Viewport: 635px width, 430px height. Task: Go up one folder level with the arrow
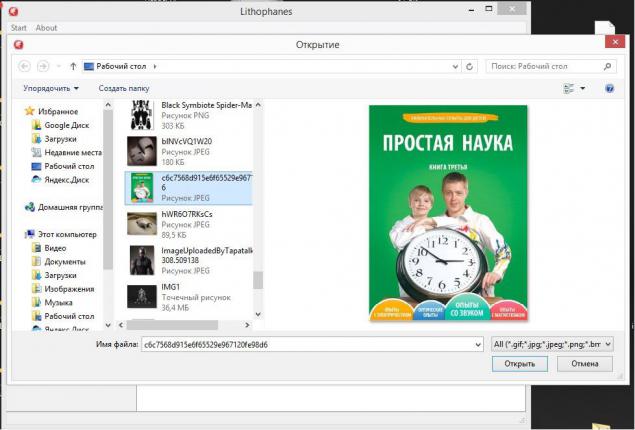click(73, 66)
